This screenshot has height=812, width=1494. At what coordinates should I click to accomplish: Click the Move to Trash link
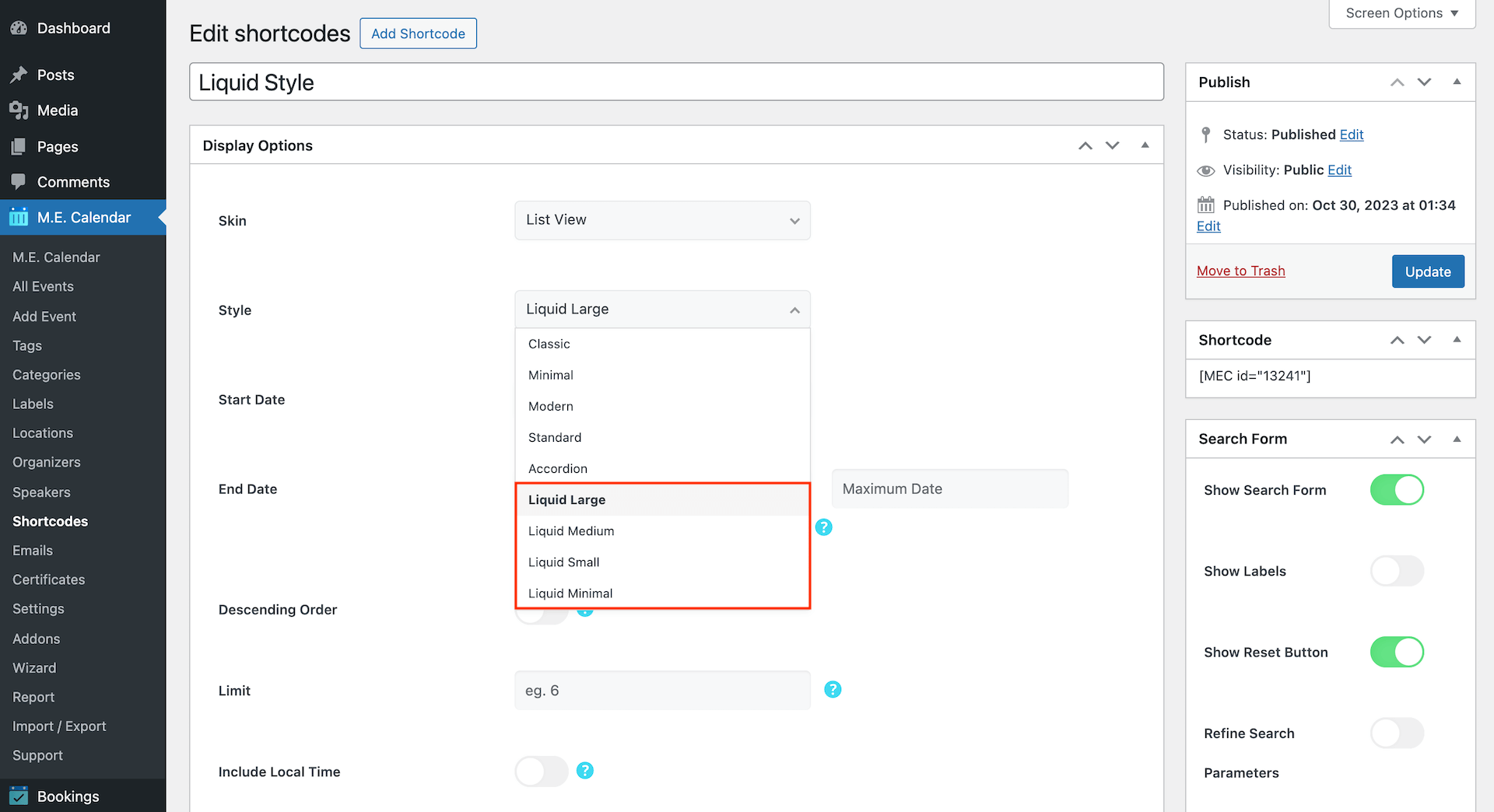[x=1240, y=271]
